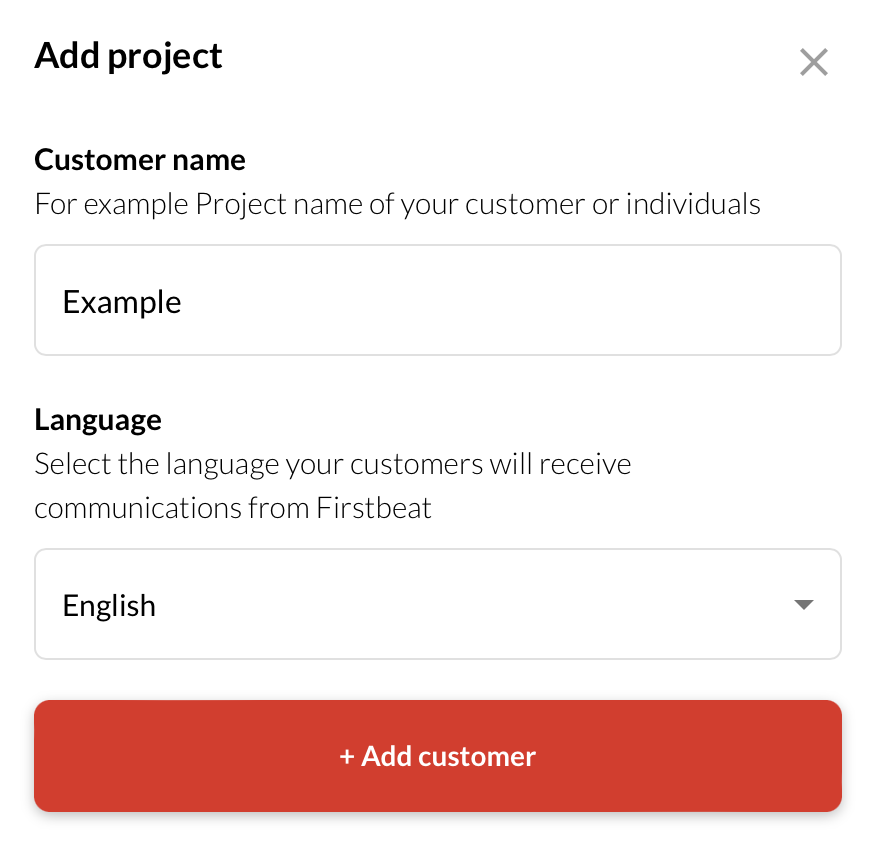Image resolution: width=874 pixels, height=844 pixels.
Task: Click the language communications helper text
Action: pyautogui.click(x=332, y=486)
